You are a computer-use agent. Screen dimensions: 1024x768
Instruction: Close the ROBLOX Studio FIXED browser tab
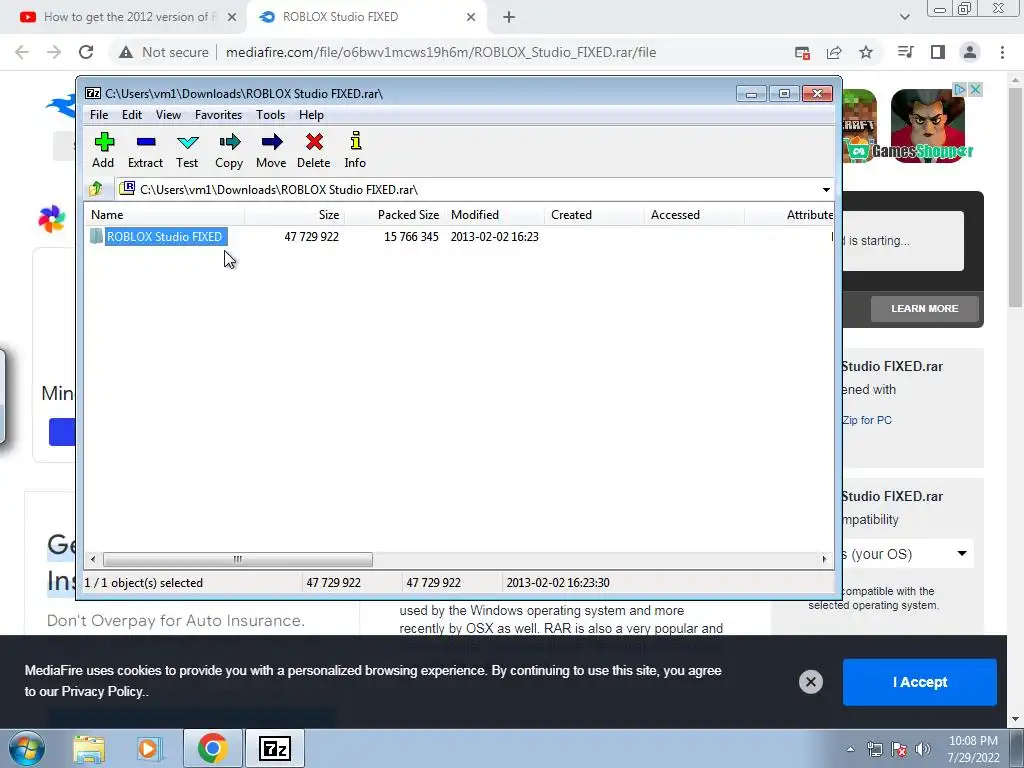pos(471,17)
